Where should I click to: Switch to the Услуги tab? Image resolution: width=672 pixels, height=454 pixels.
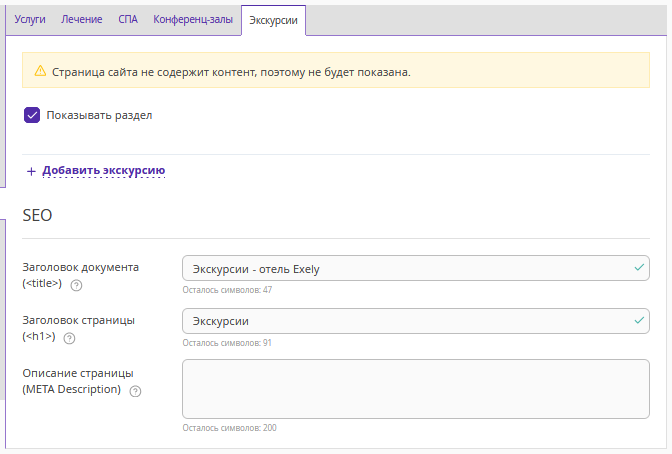30,19
